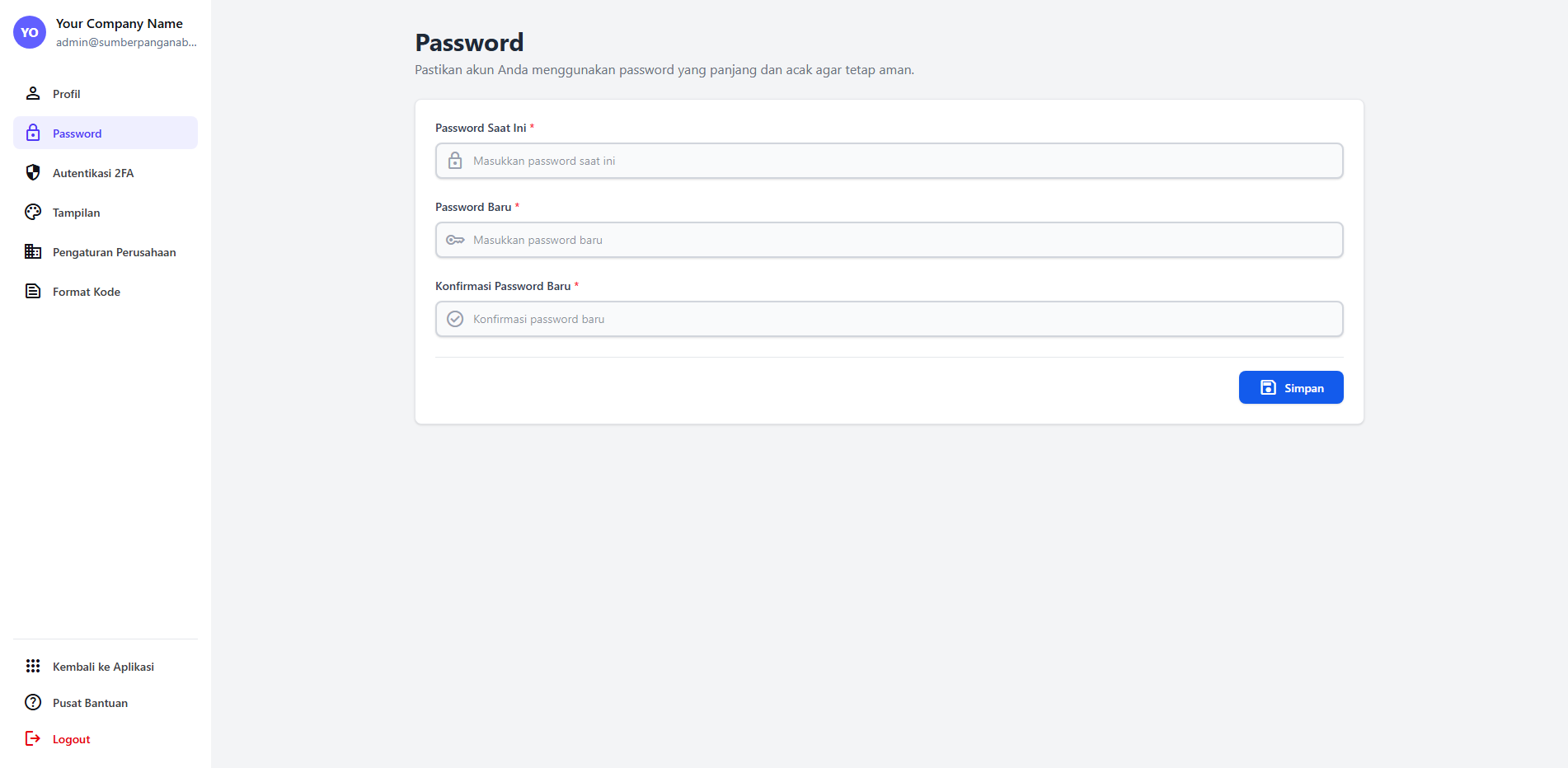Viewport: 1568px width, 768px height.
Task: Open Pusat Bantuan help link
Action: pyautogui.click(x=89, y=702)
